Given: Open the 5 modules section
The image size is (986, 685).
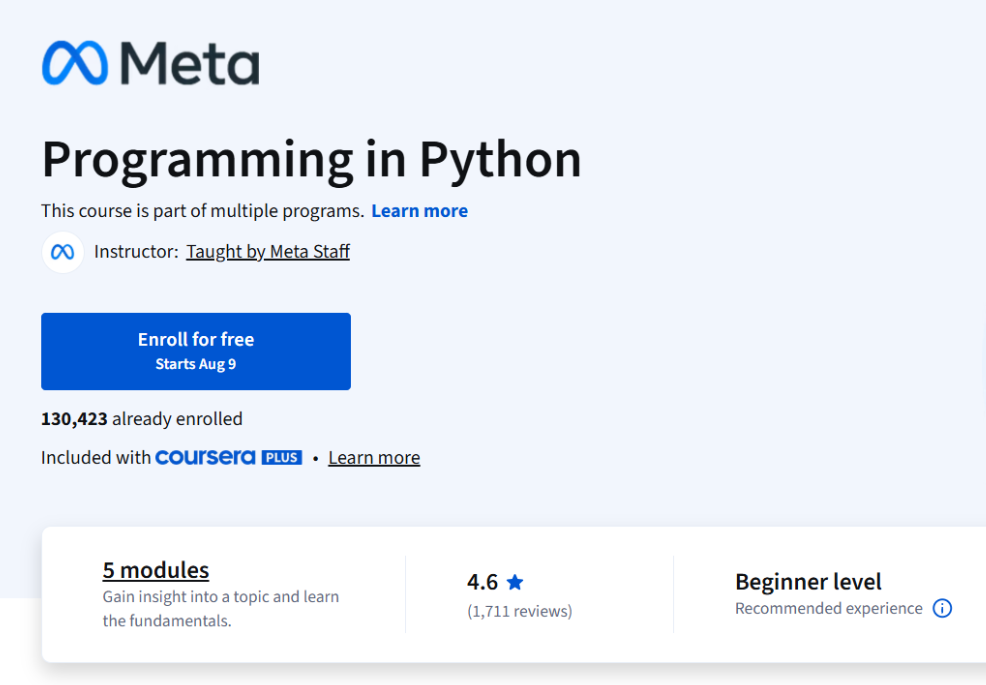Looking at the screenshot, I should click(155, 569).
